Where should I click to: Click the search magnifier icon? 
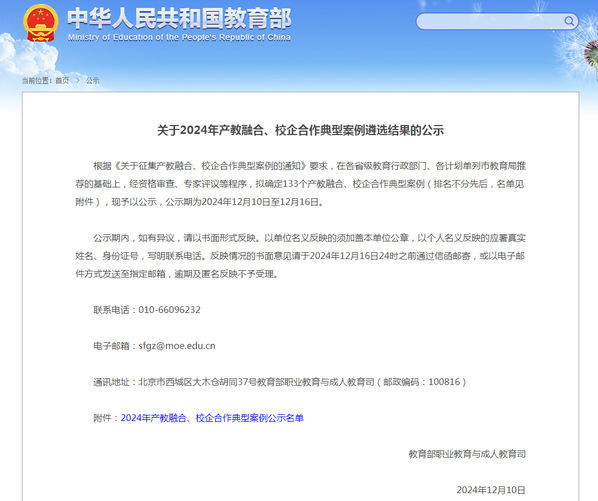pyautogui.click(x=569, y=21)
